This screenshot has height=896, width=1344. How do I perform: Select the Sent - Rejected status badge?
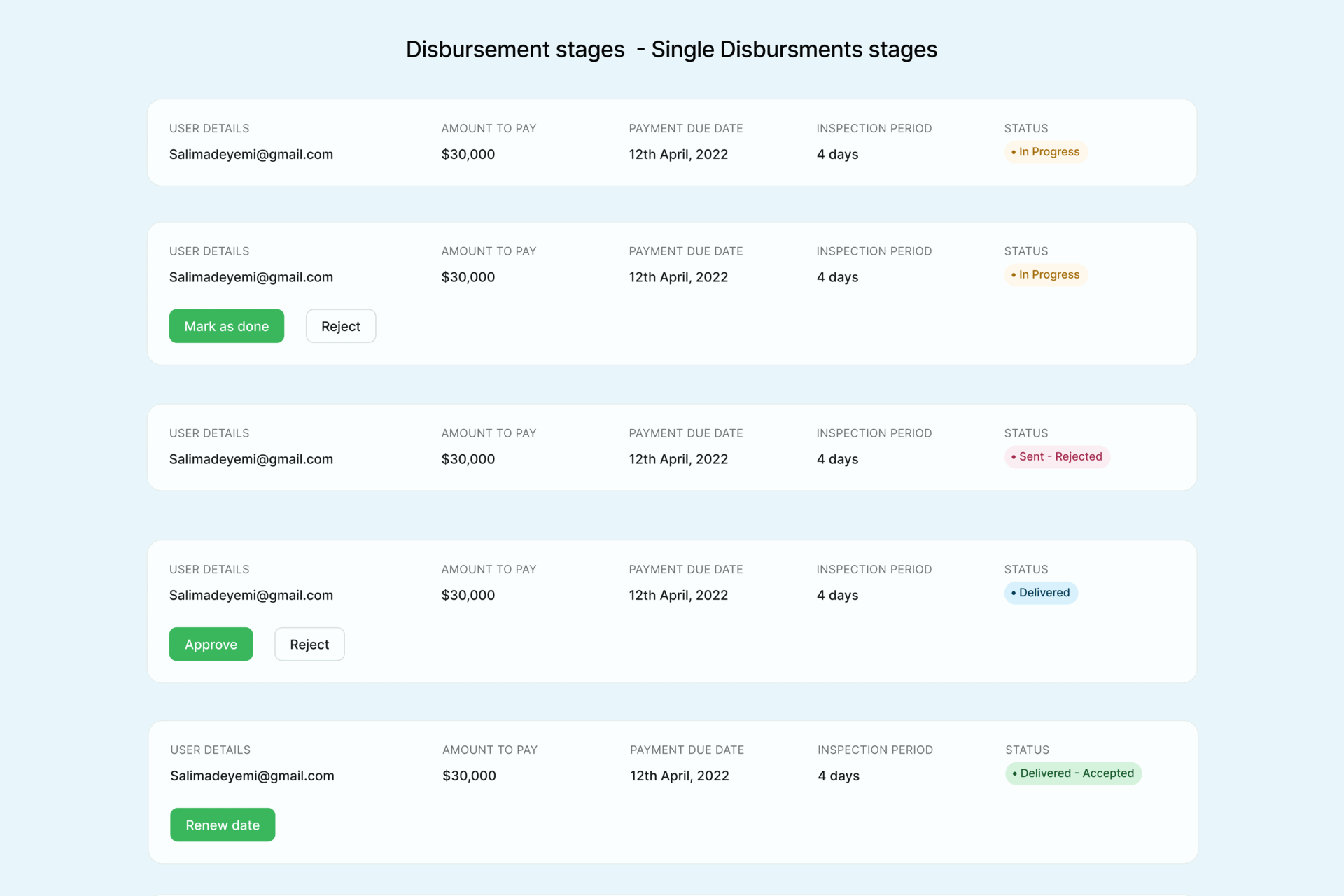(x=1056, y=457)
